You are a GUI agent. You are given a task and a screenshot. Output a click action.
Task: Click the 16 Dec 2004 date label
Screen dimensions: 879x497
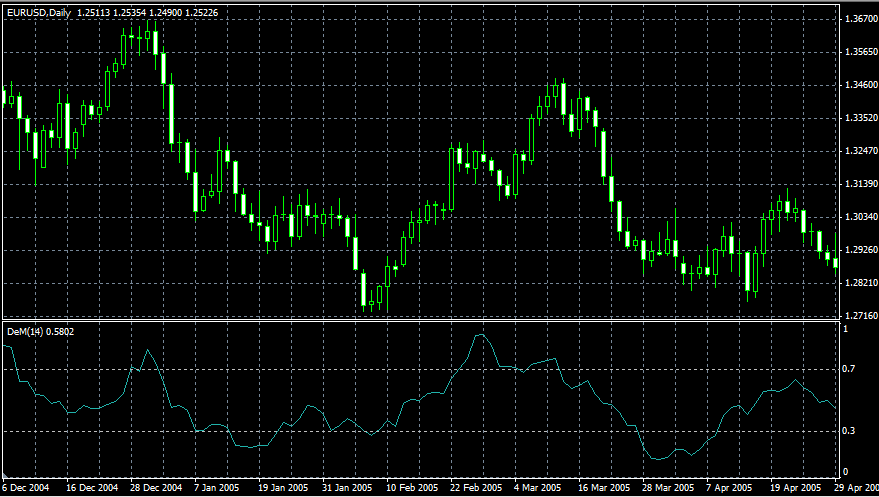coord(92,487)
